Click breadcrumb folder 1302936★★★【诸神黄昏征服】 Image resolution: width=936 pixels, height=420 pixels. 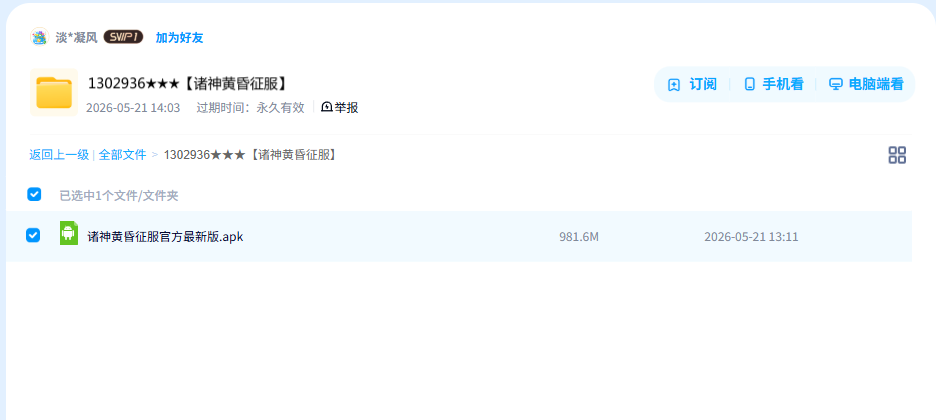pyautogui.click(x=252, y=155)
